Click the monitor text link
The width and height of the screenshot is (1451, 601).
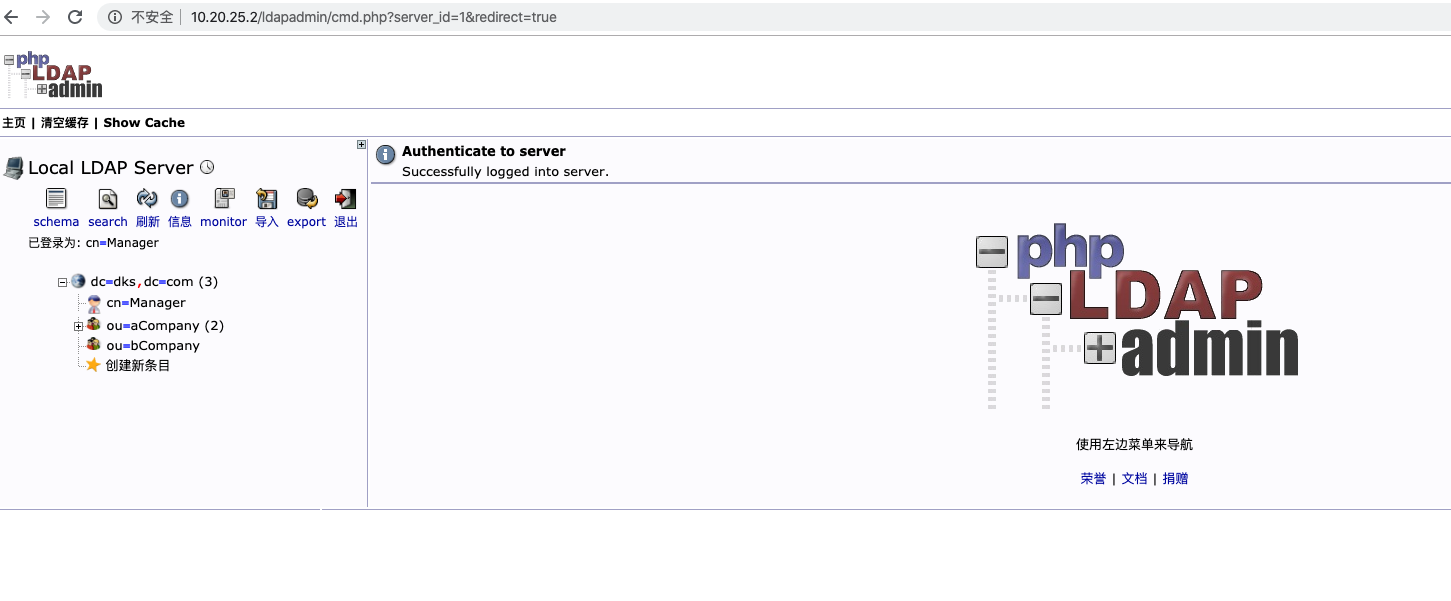(x=223, y=222)
